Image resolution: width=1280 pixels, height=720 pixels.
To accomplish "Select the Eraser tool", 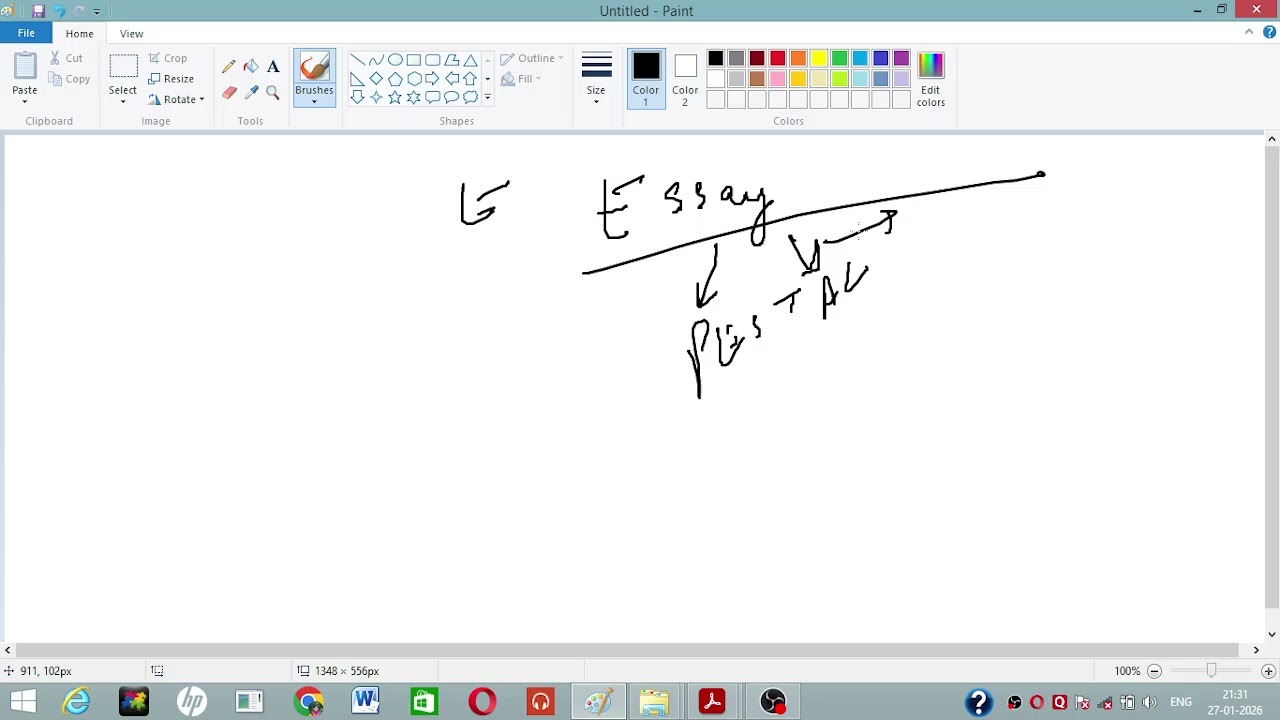I will click(229, 92).
